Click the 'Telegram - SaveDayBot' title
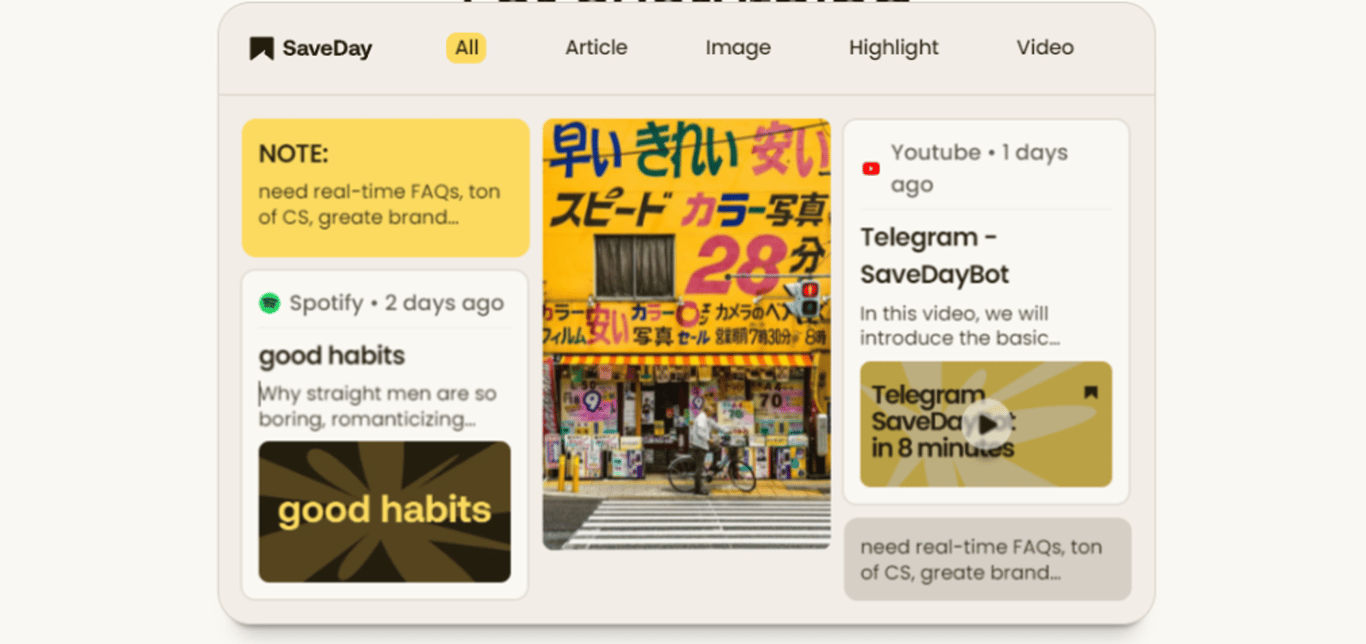The height and width of the screenshot is (644, 1366). pos(935,256)
